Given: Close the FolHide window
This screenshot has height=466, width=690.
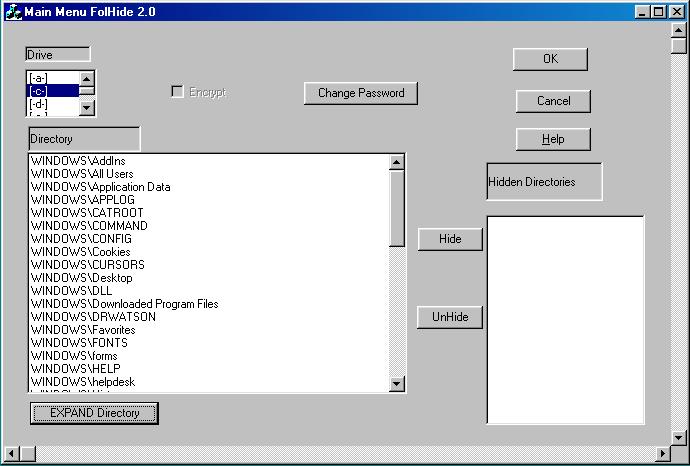Looking at the screenshot, I should [x=676, y=11].
